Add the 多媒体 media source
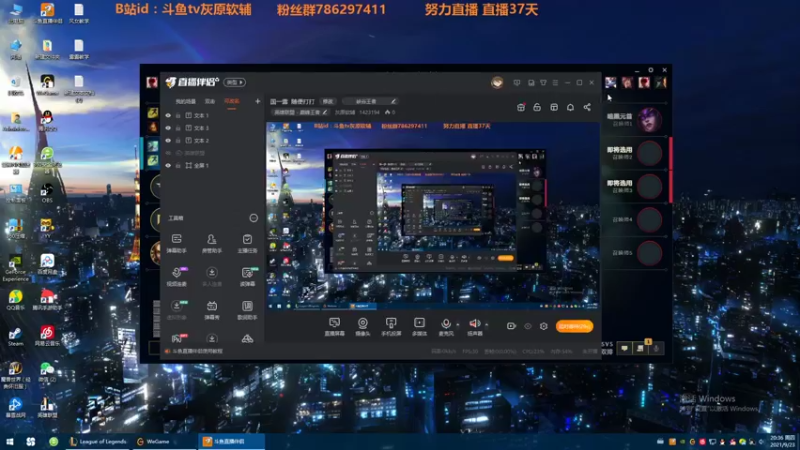Viewport: 800px width, 450px height. point(419,326)
